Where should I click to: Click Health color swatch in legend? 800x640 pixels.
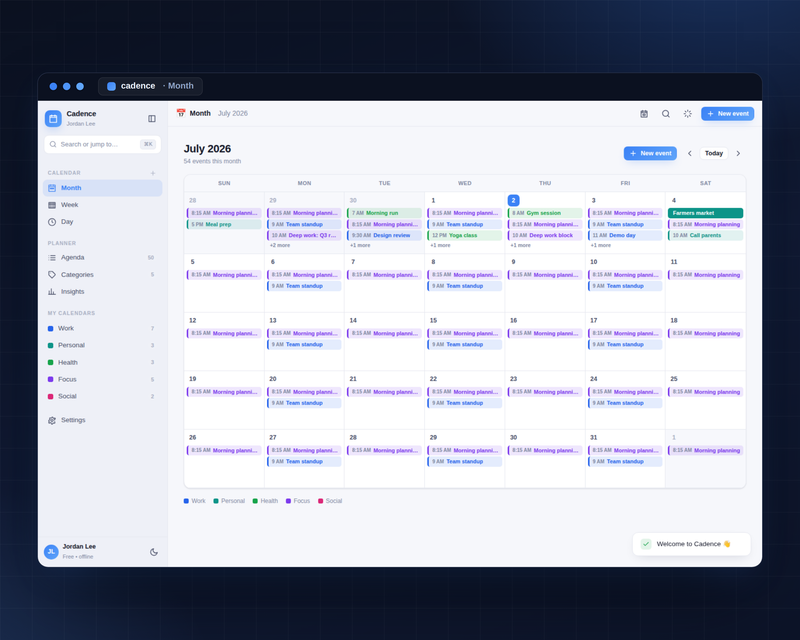pyautogui.click(x=256, y=501)
